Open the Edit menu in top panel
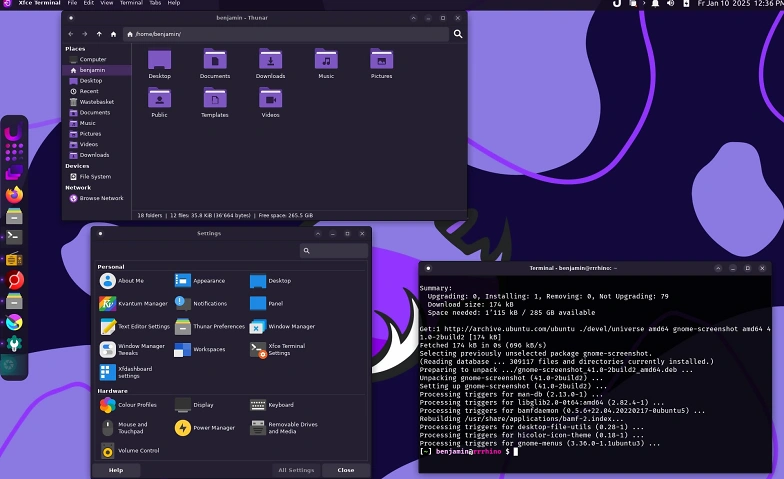The image size is (784, 479). (x=88, y=3)
